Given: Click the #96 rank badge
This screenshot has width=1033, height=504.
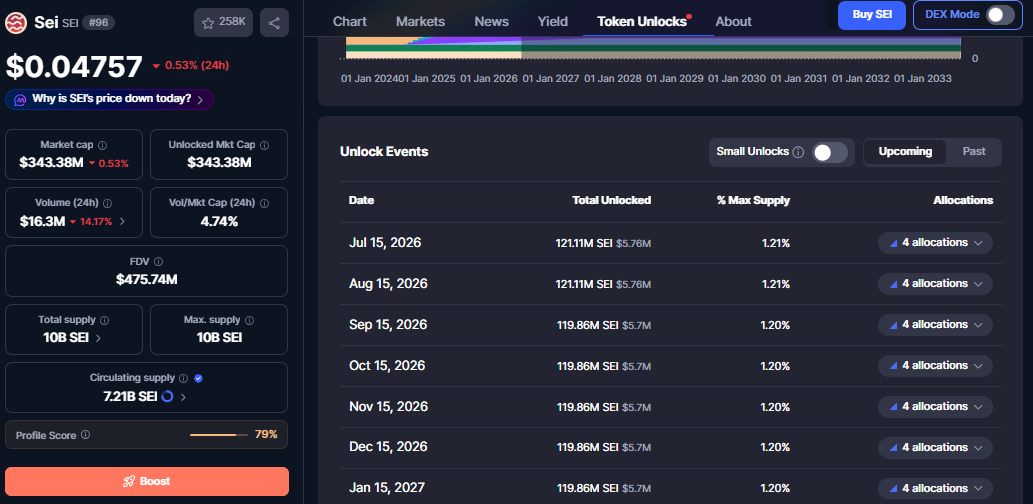Looking at the screenshot, I should coord(99,22).
